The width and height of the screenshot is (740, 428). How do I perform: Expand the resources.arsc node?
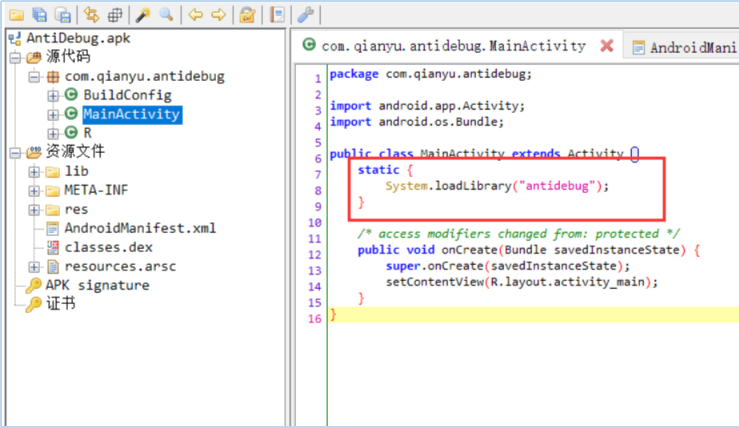(x=34, y=267)
